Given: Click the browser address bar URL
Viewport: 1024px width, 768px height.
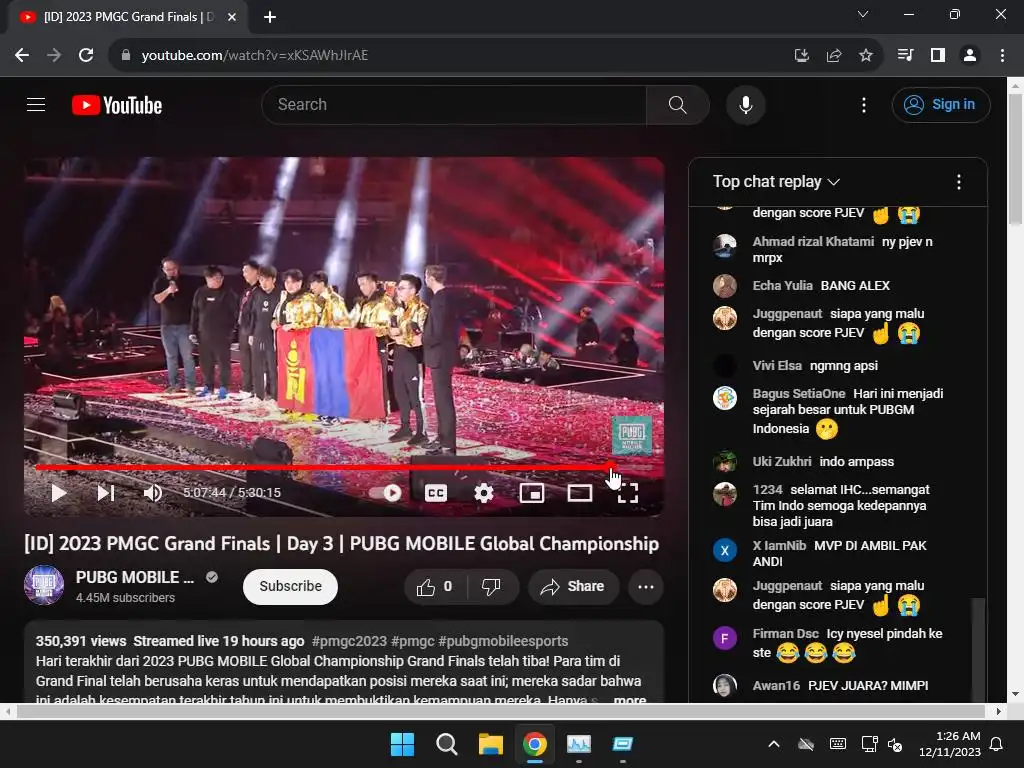Looking at the screenshot, I should (x=255, y=56).
